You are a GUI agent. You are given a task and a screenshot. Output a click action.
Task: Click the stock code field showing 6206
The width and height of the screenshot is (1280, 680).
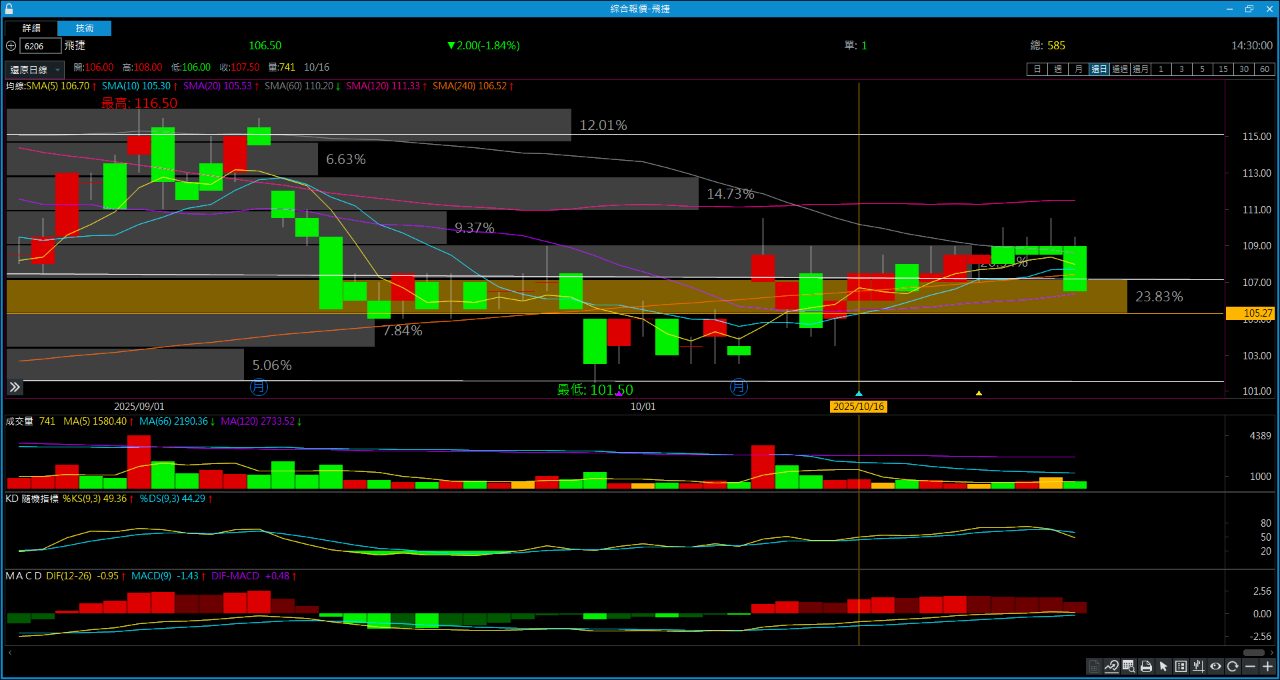tap(40, 45)
